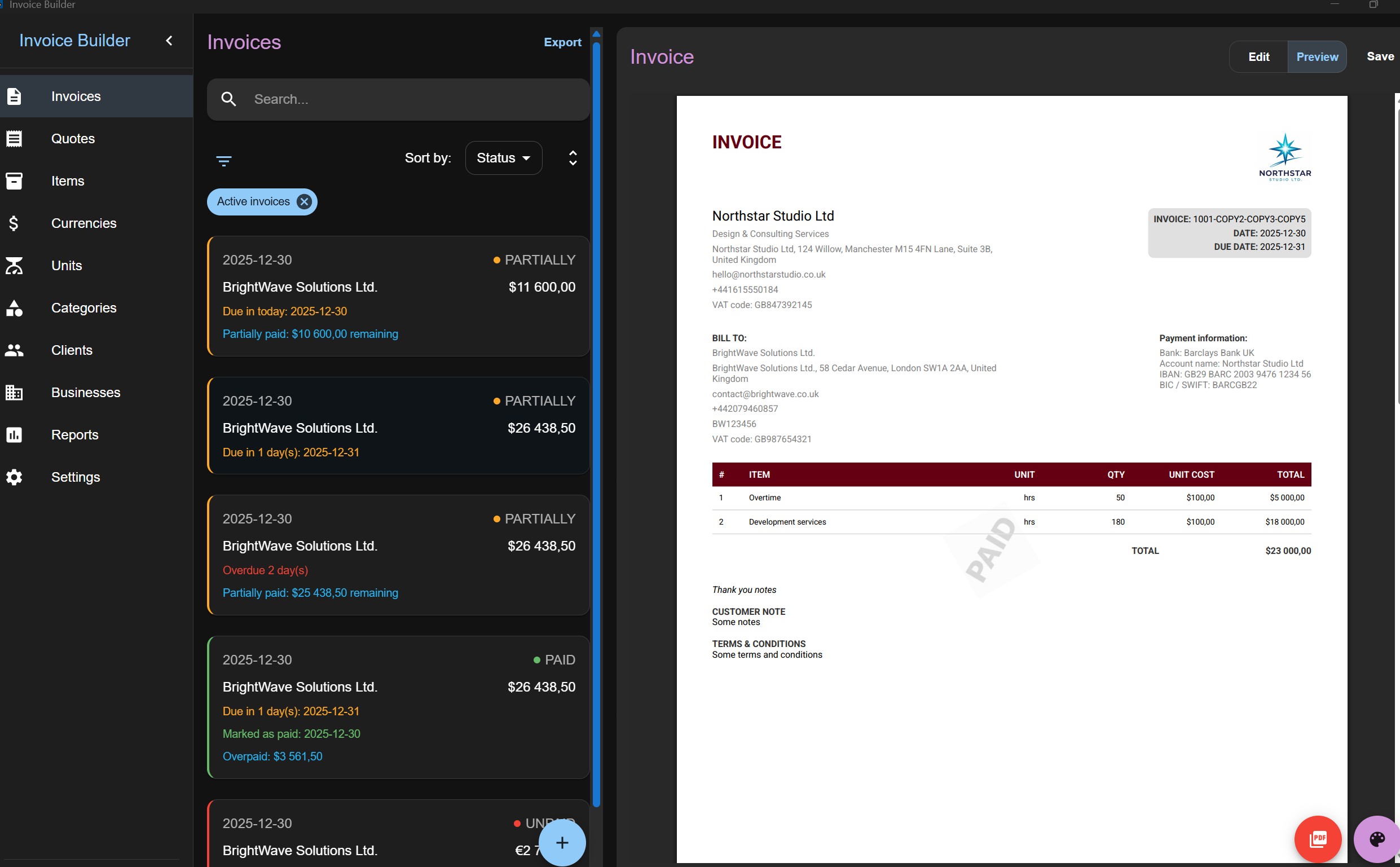The height and width of the screenshot is (867, 1400).
Task: Open Currencies dollar icon
Action: tap(14, 223)
